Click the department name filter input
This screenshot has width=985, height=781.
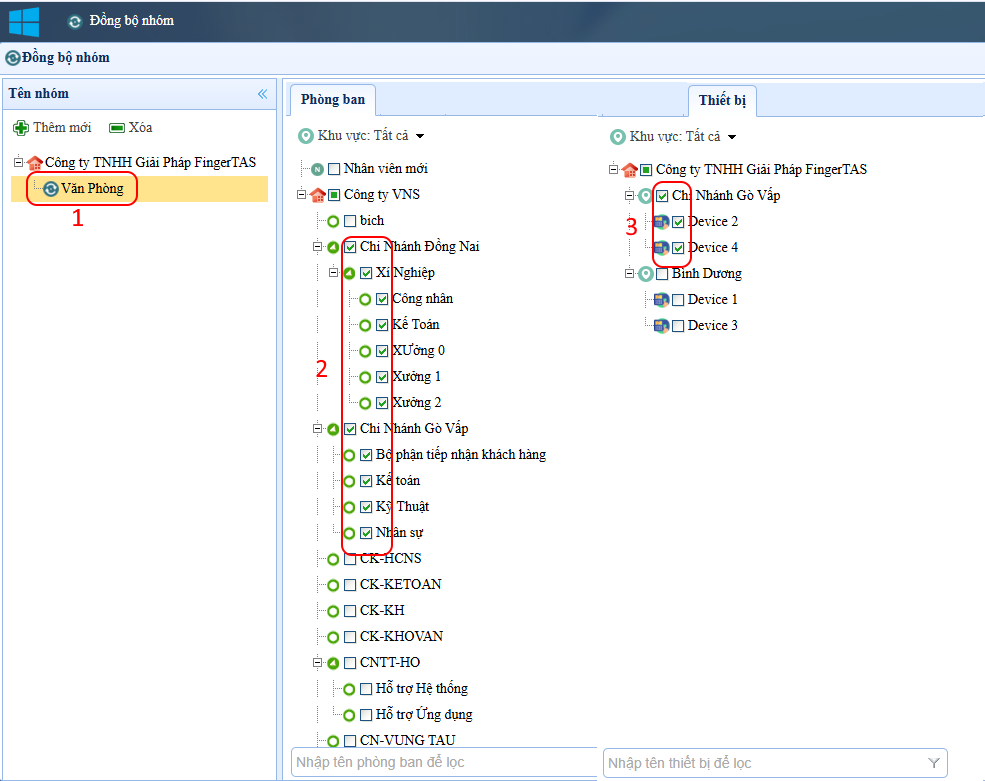click(x=444, y=763)
